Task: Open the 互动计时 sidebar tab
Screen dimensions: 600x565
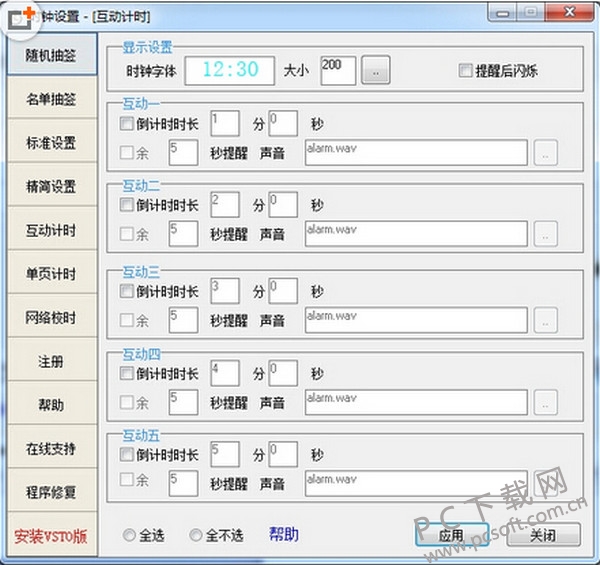Action: [52, 230]
